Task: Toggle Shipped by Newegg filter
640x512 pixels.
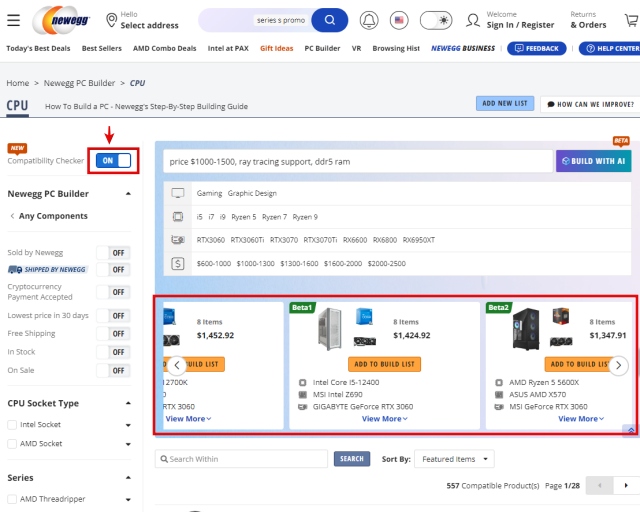Action: click(113, 270)
